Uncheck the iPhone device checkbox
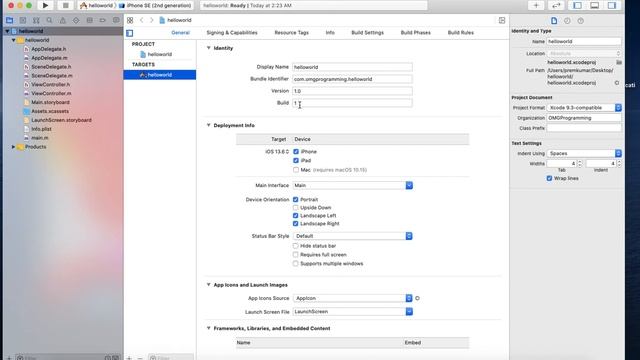The image size is (640, 360). (x=296, y=151)
